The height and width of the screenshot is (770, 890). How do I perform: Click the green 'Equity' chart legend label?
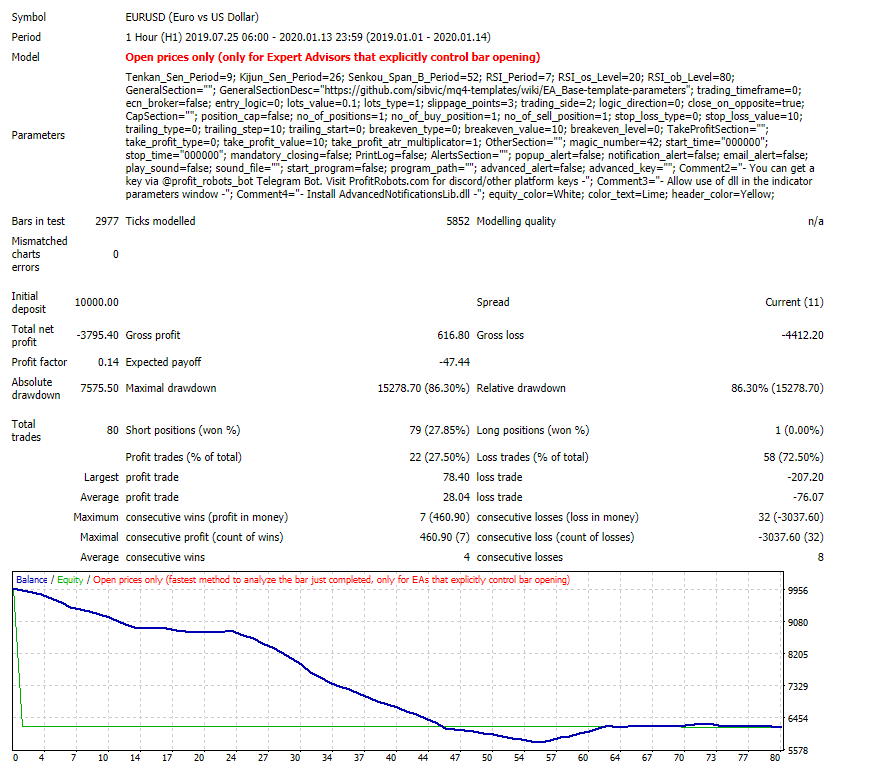tap(70, 579)
